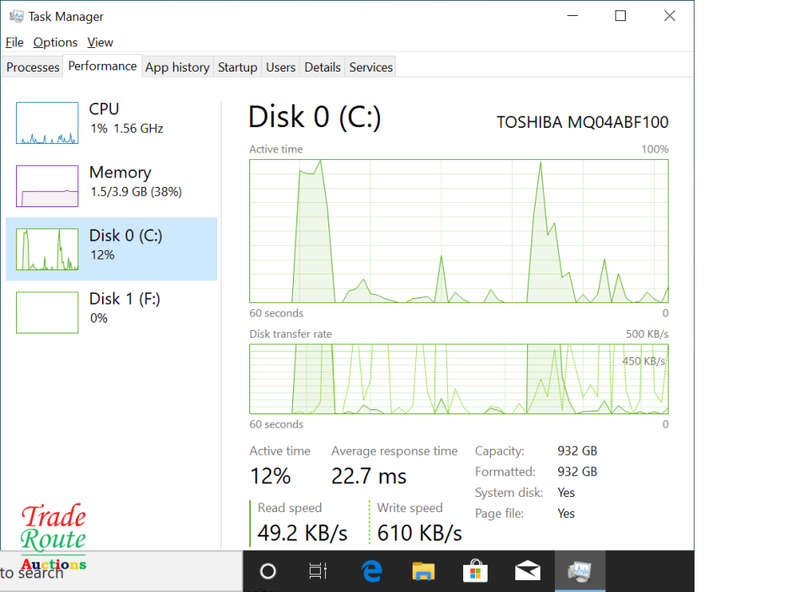Open the Options menu
Viewport: 800px width, 592px height.
click(x=55, y=42)
